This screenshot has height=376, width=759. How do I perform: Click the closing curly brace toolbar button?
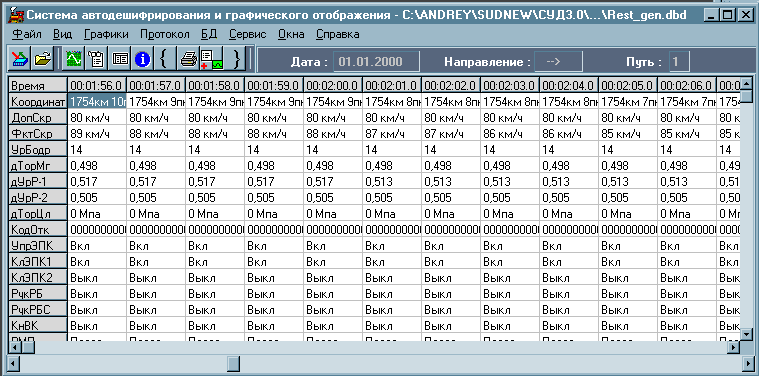point(236,59)
